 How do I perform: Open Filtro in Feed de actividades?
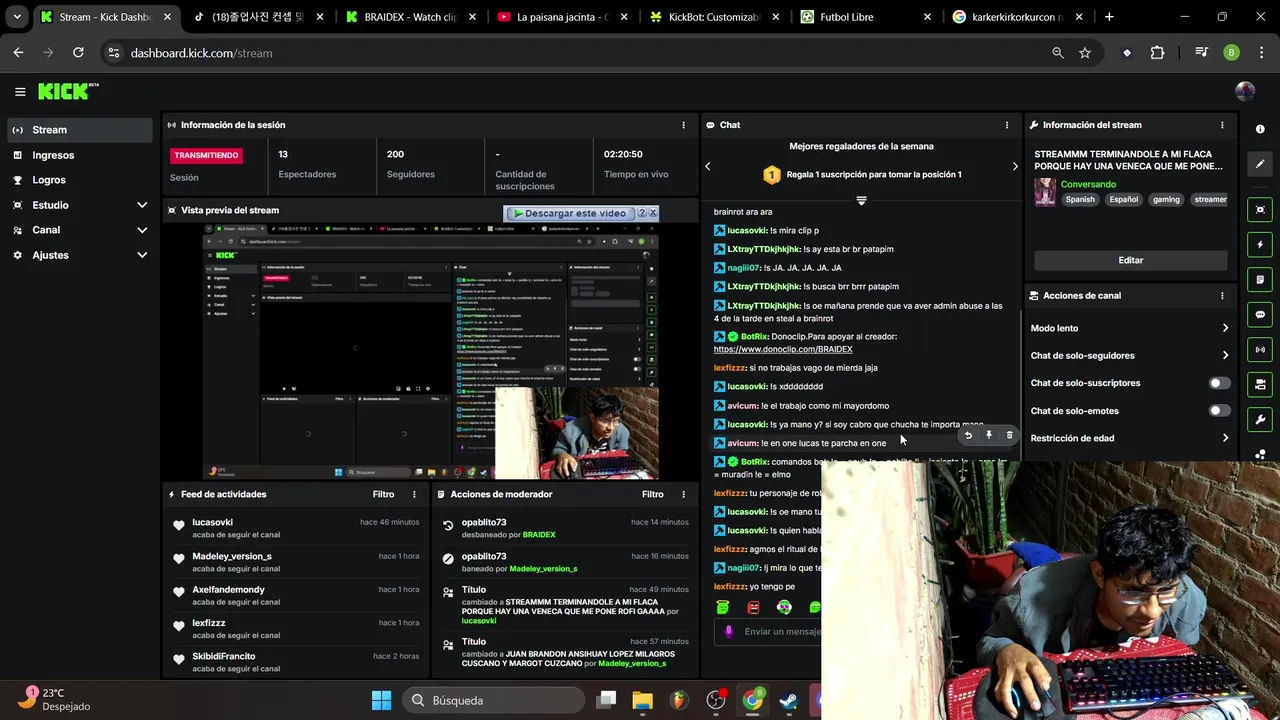tap(383, 494)
